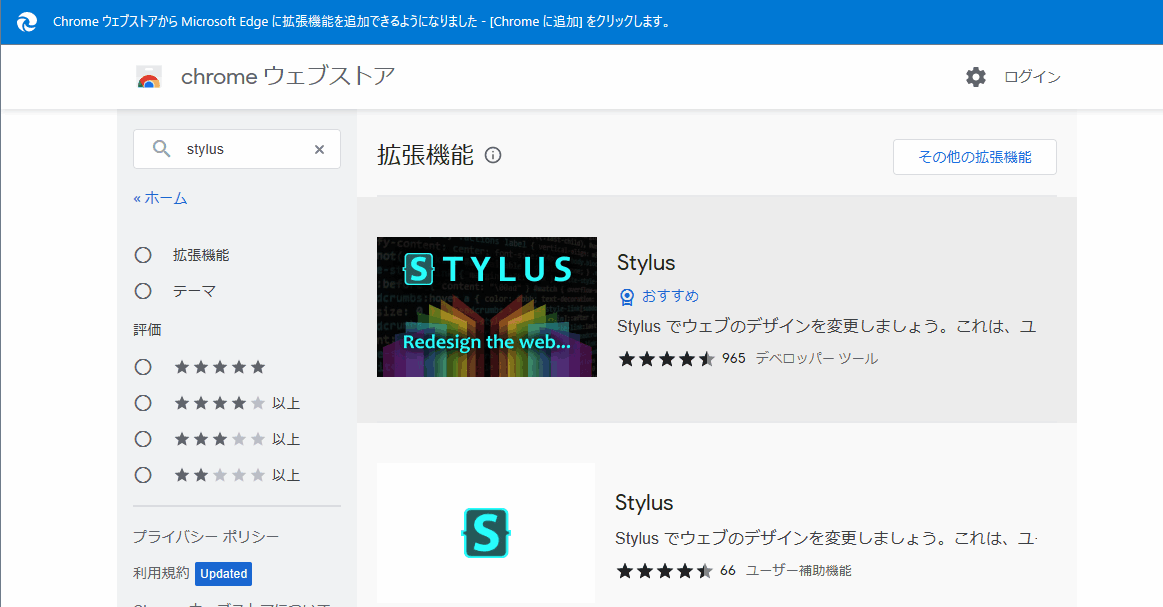This screenshot has width=1163, height=607.
Task: Open the STYLUS Redesign the web thumbnail
Action: 487,307
